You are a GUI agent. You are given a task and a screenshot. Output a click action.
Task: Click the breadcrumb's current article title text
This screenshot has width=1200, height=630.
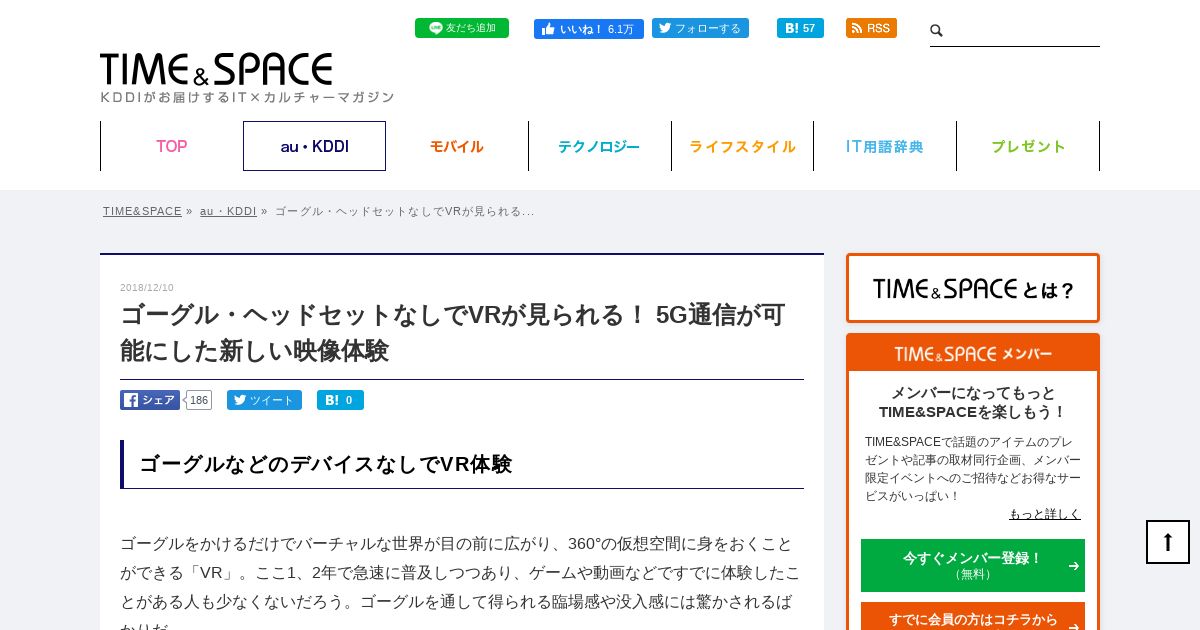point(404,211)
